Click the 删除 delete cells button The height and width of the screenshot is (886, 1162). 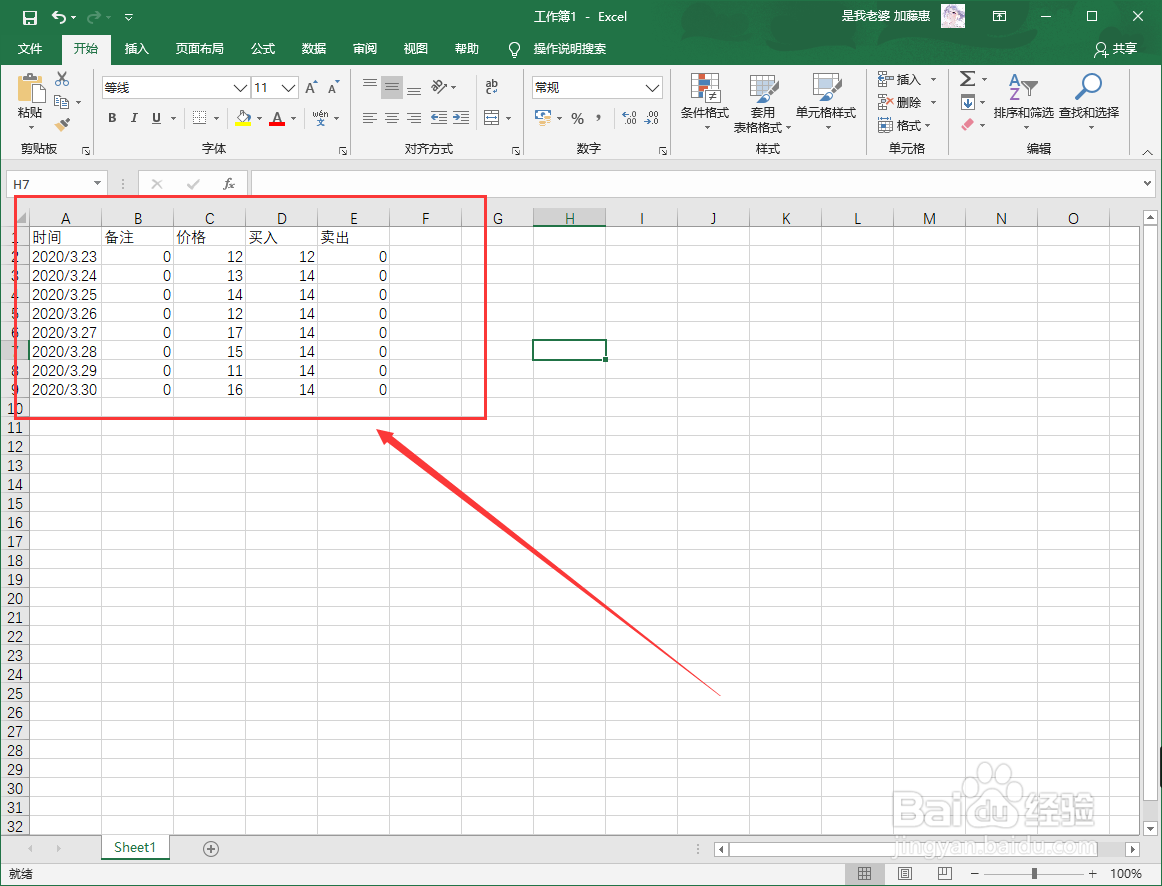(x=908, y=102)
